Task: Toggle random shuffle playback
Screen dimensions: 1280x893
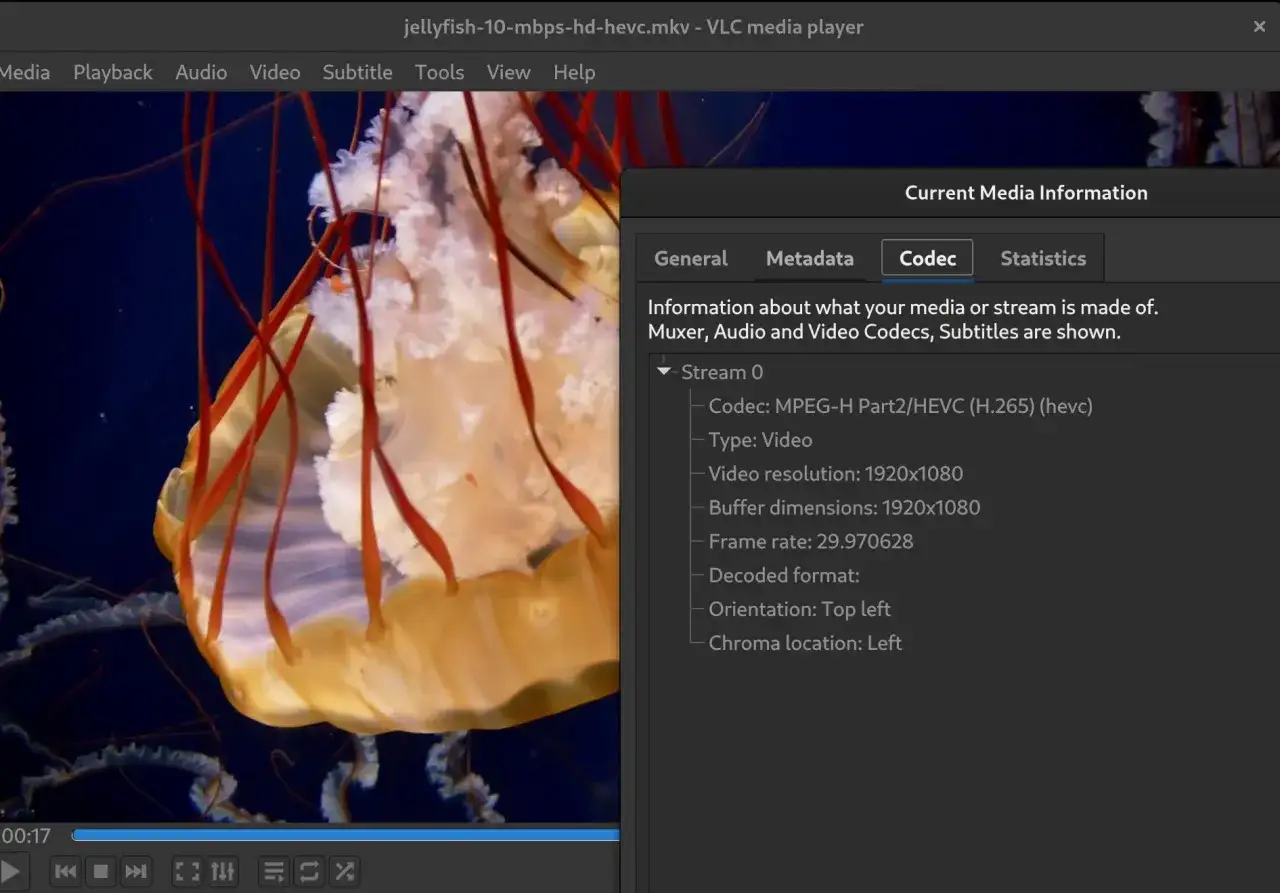Action: point(345,871)
